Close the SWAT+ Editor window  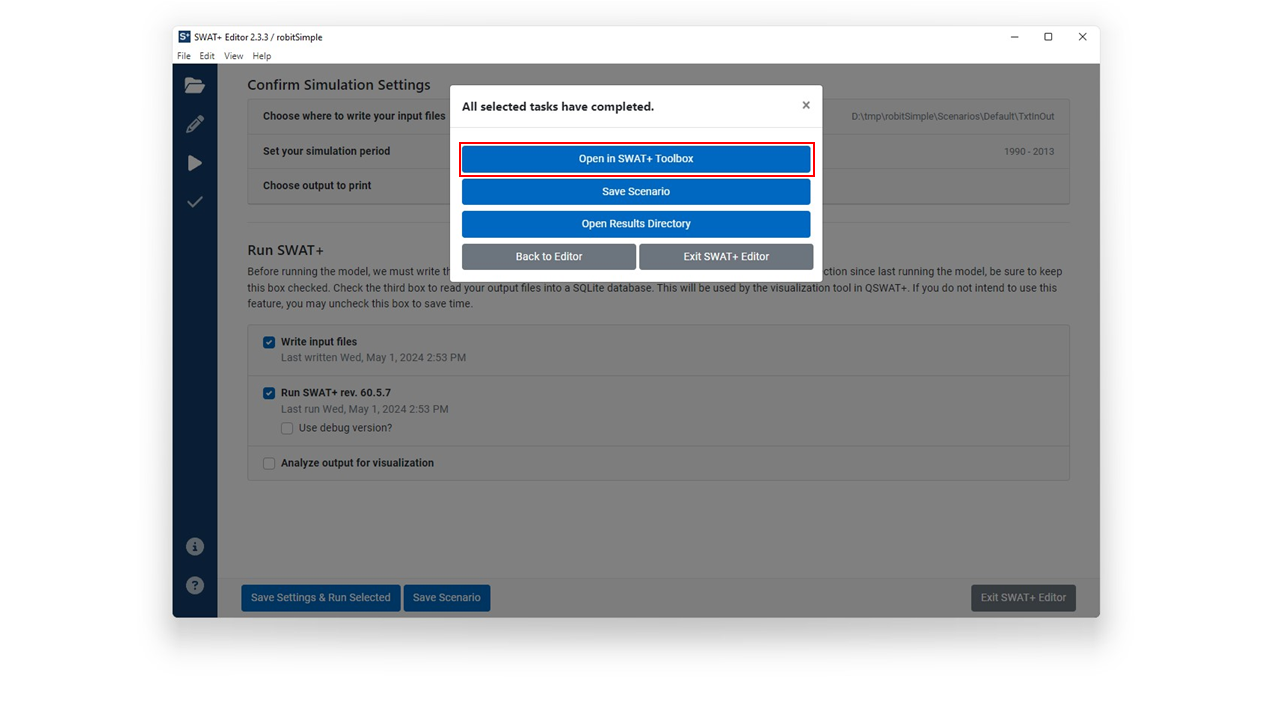[1082, 37]
